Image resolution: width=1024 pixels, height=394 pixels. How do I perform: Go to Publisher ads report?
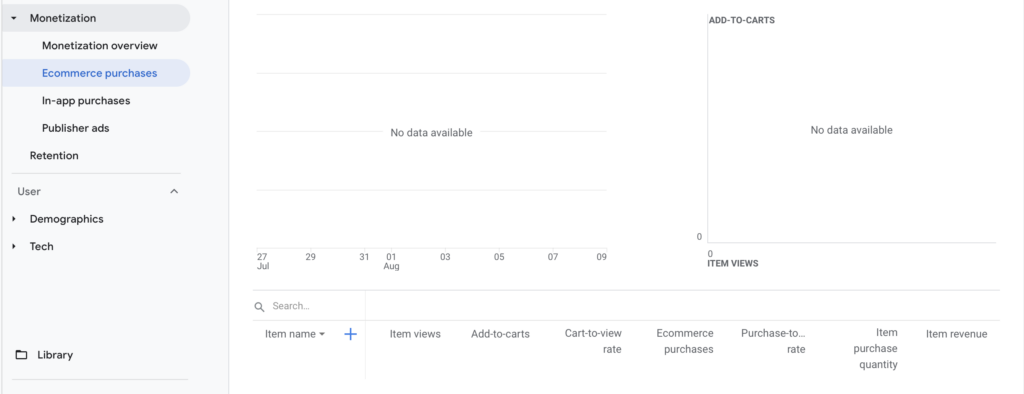coord(76,128)
